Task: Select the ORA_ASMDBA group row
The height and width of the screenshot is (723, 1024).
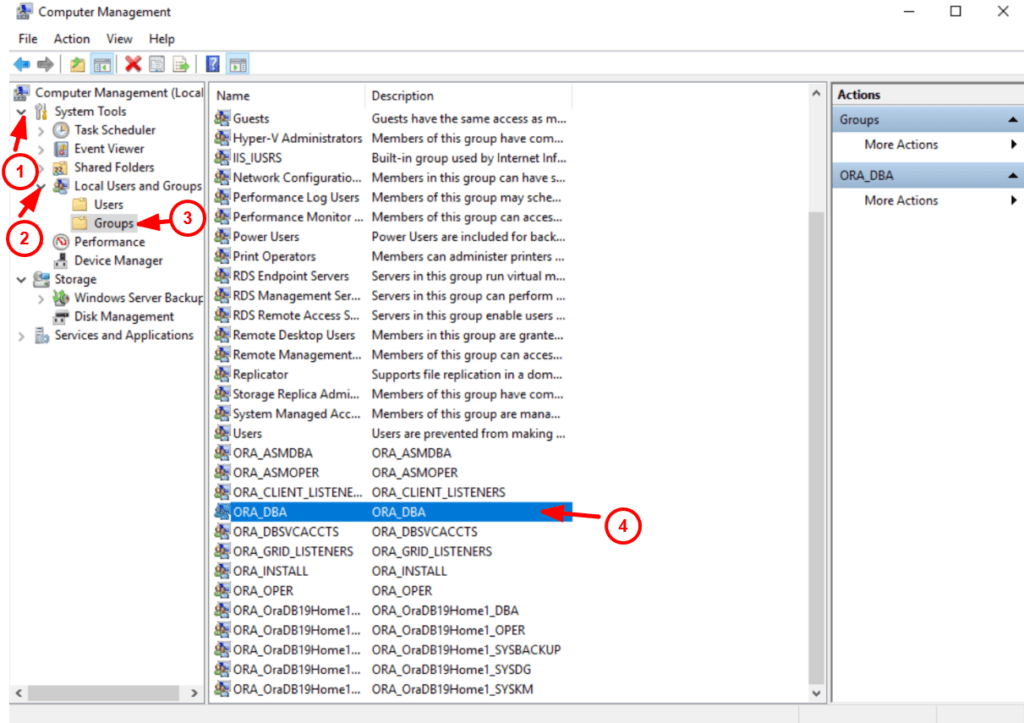Action: click(x=392, y=453)
